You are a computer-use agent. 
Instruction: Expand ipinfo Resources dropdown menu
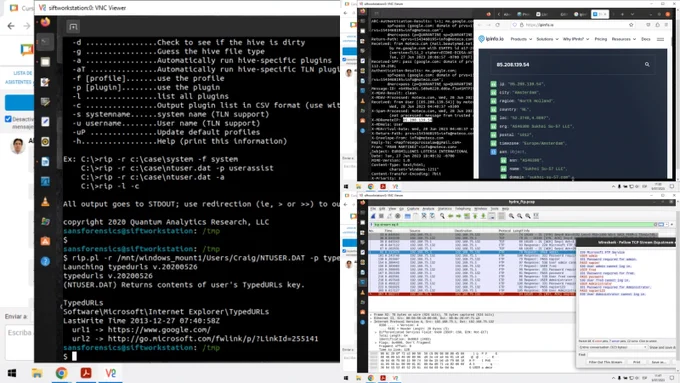pyautogui.click(x=624, y=39)
